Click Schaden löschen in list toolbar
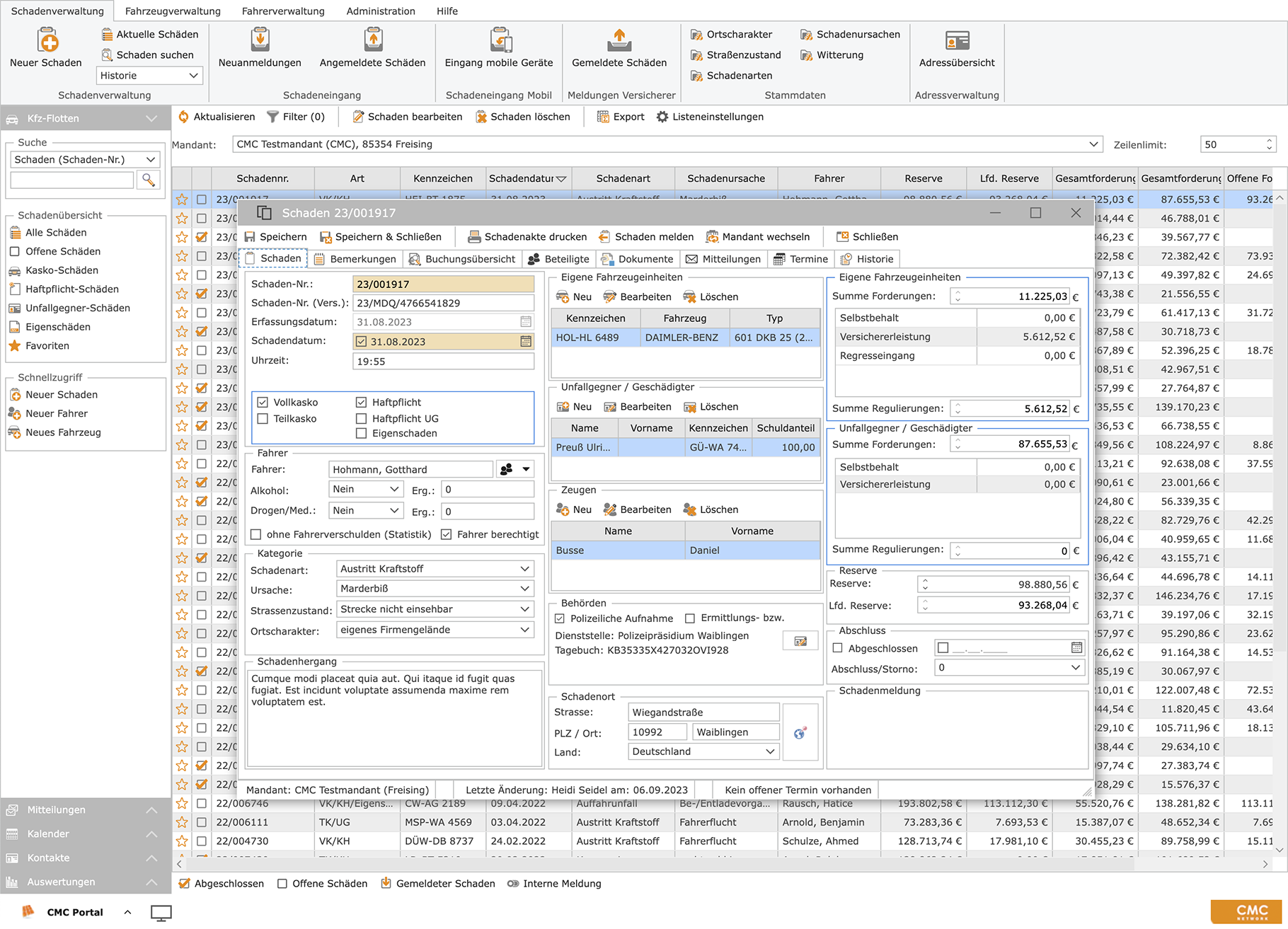1288x929 pixels. coord(523,117)
